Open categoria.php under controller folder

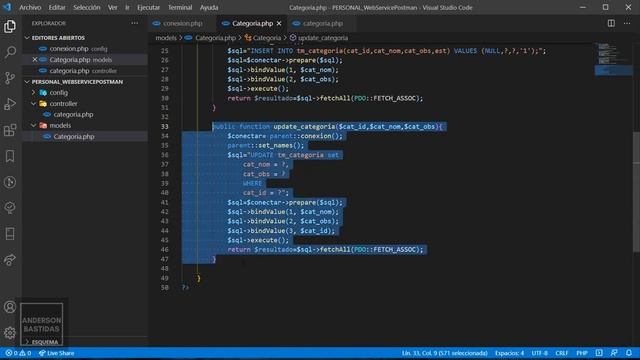pos(84,114)
